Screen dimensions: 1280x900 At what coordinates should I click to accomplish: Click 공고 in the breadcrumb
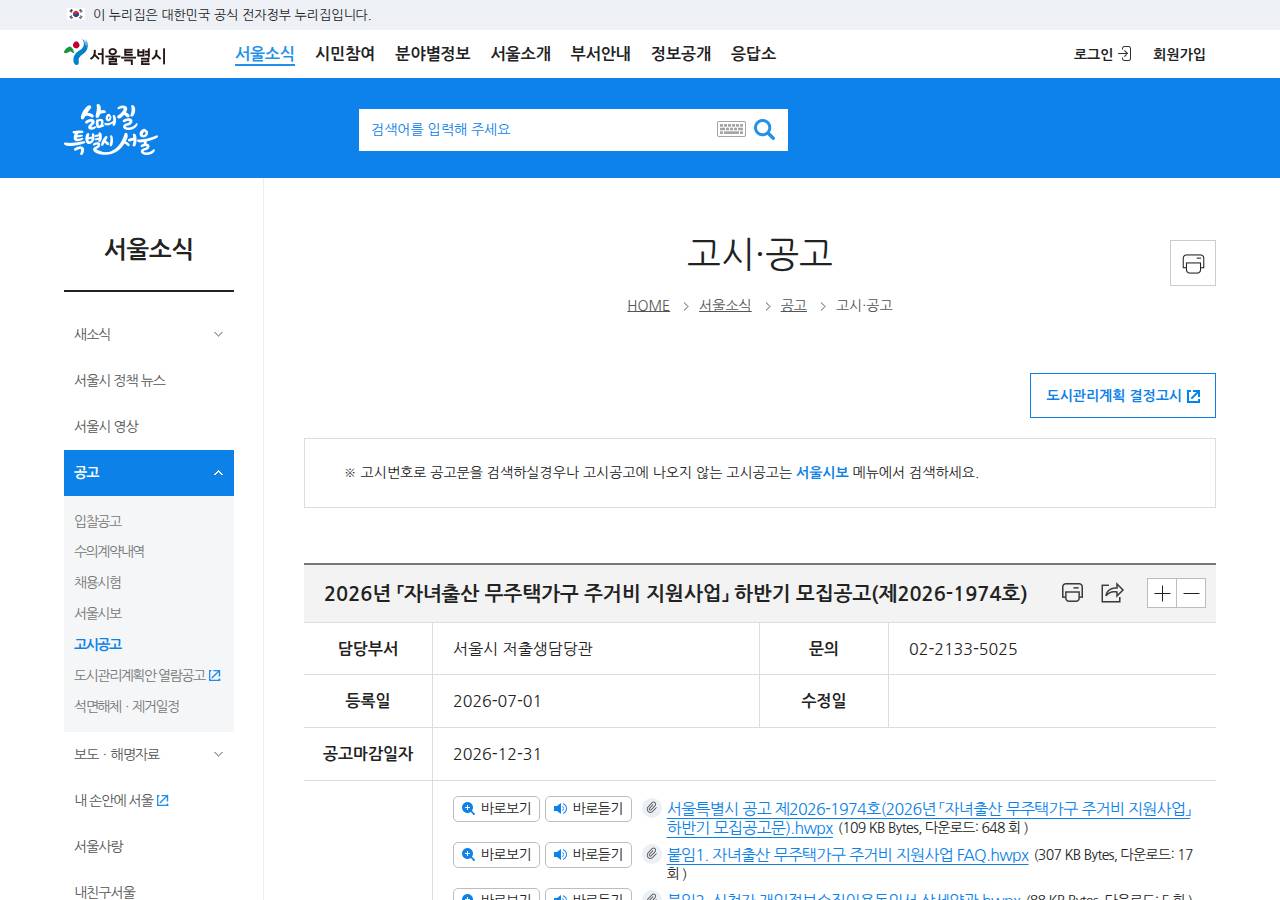click(794, 305)
